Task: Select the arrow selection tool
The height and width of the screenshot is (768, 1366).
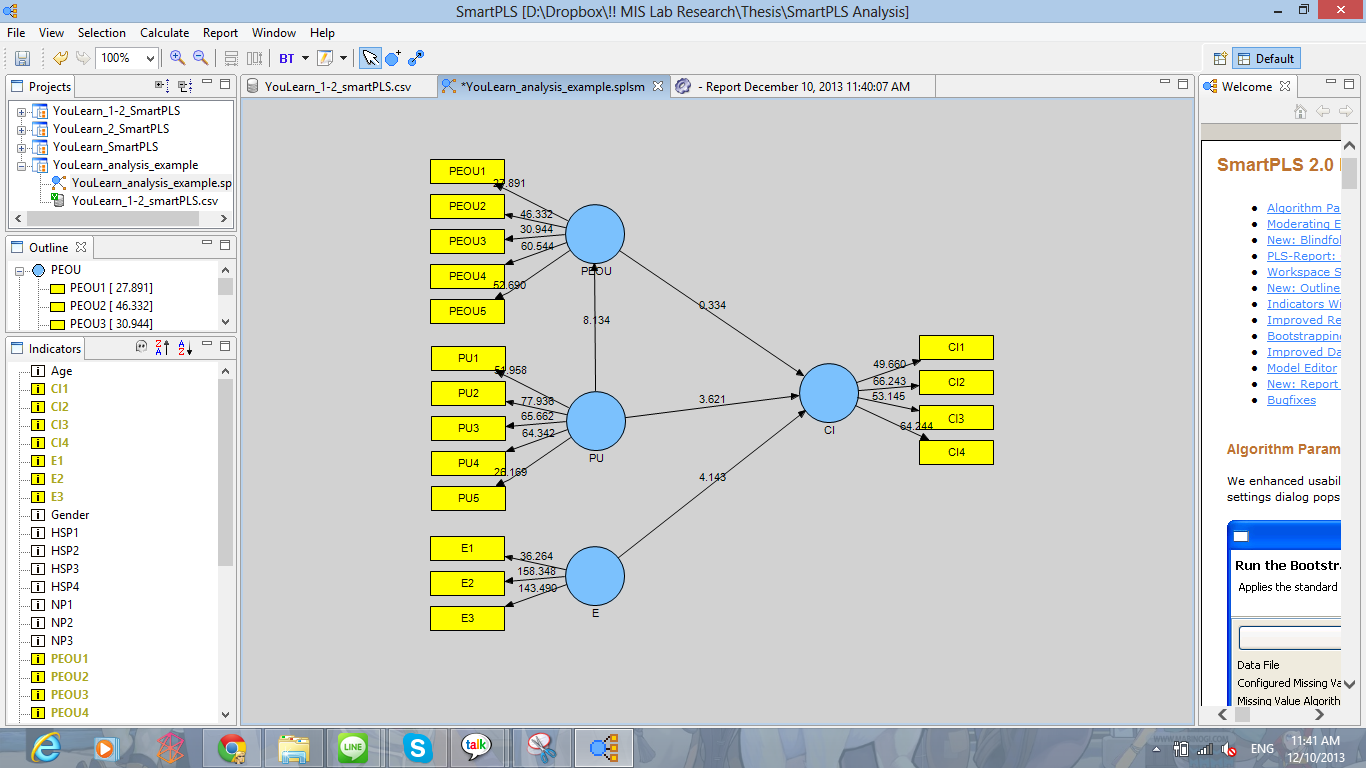Action: click(x=370, y=57)
